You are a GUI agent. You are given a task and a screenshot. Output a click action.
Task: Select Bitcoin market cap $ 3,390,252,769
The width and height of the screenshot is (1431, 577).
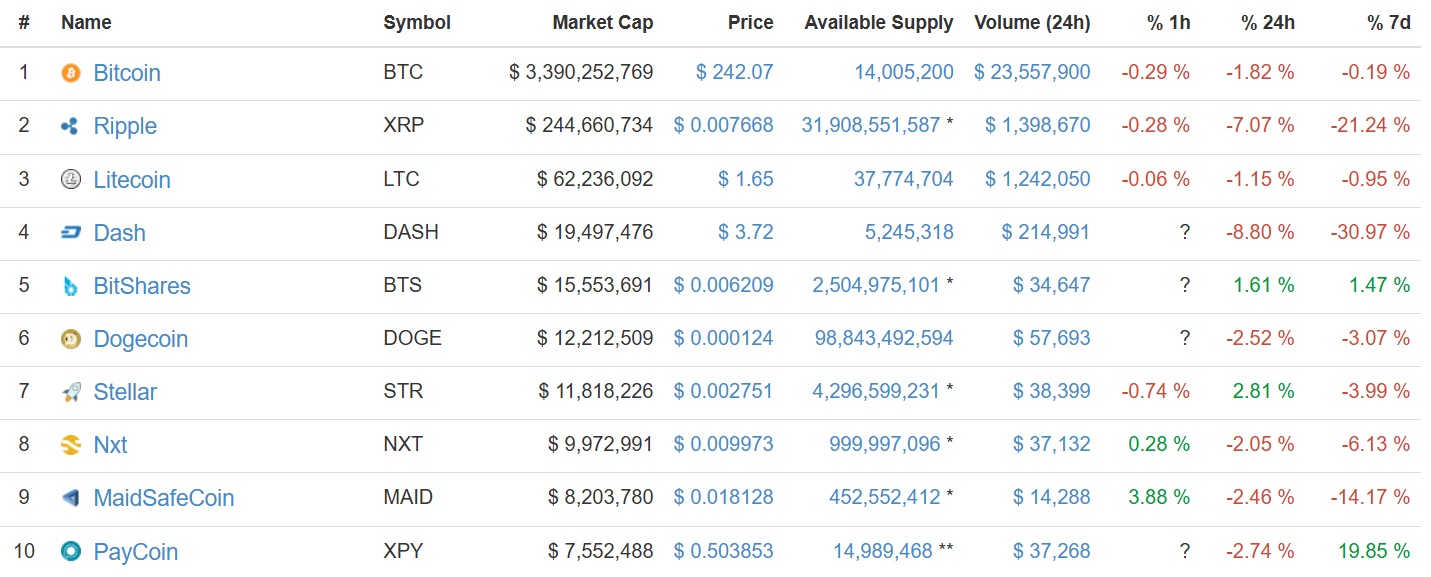pos(581,72)
